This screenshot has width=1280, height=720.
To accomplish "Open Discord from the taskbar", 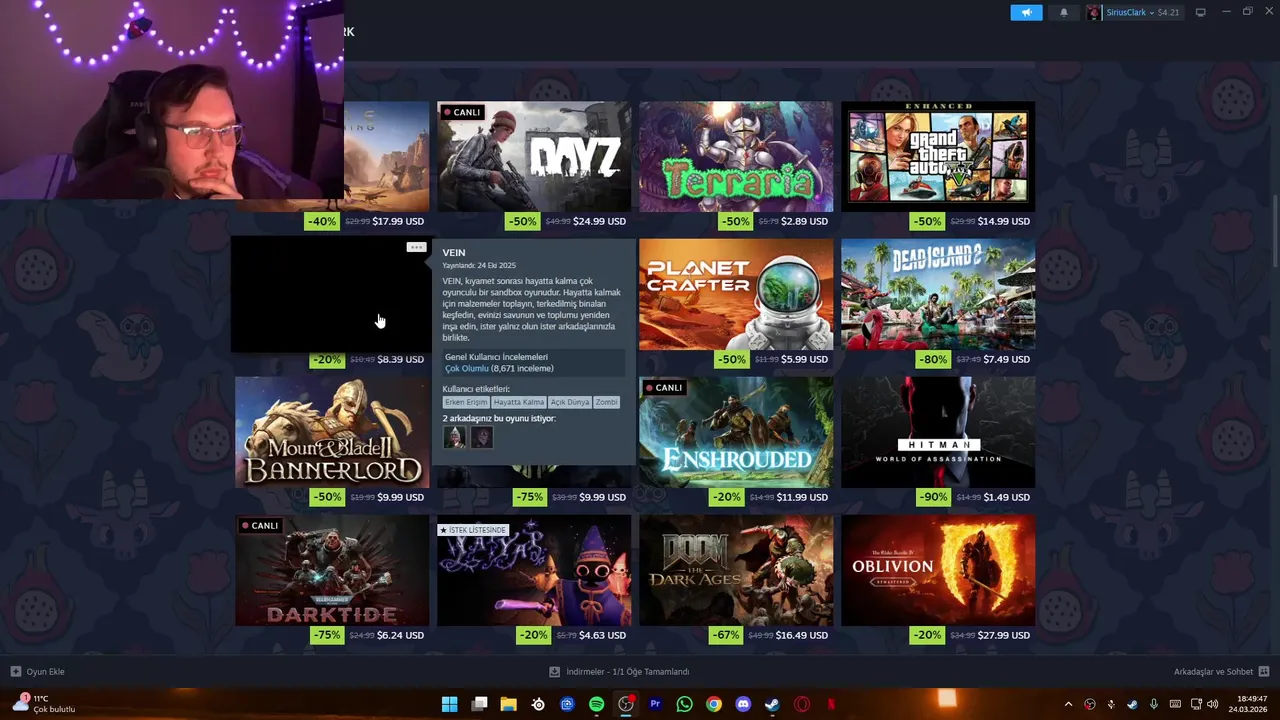I will tap(743, 704).
